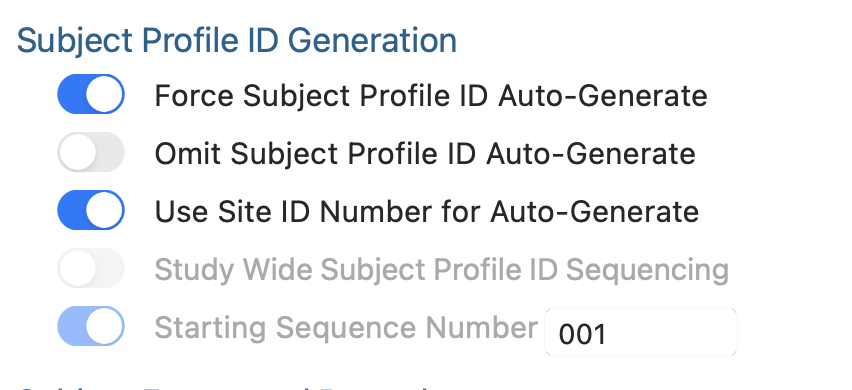Click the partially visible section heading at bottom

[x=228, y=387]
